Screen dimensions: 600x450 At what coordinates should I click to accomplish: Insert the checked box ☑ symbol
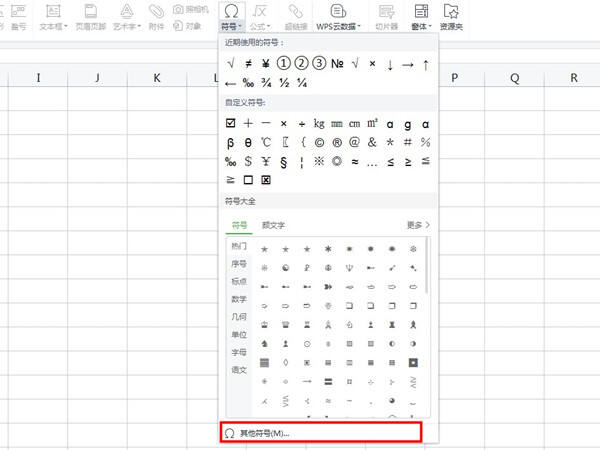click(x=232, y=123)
